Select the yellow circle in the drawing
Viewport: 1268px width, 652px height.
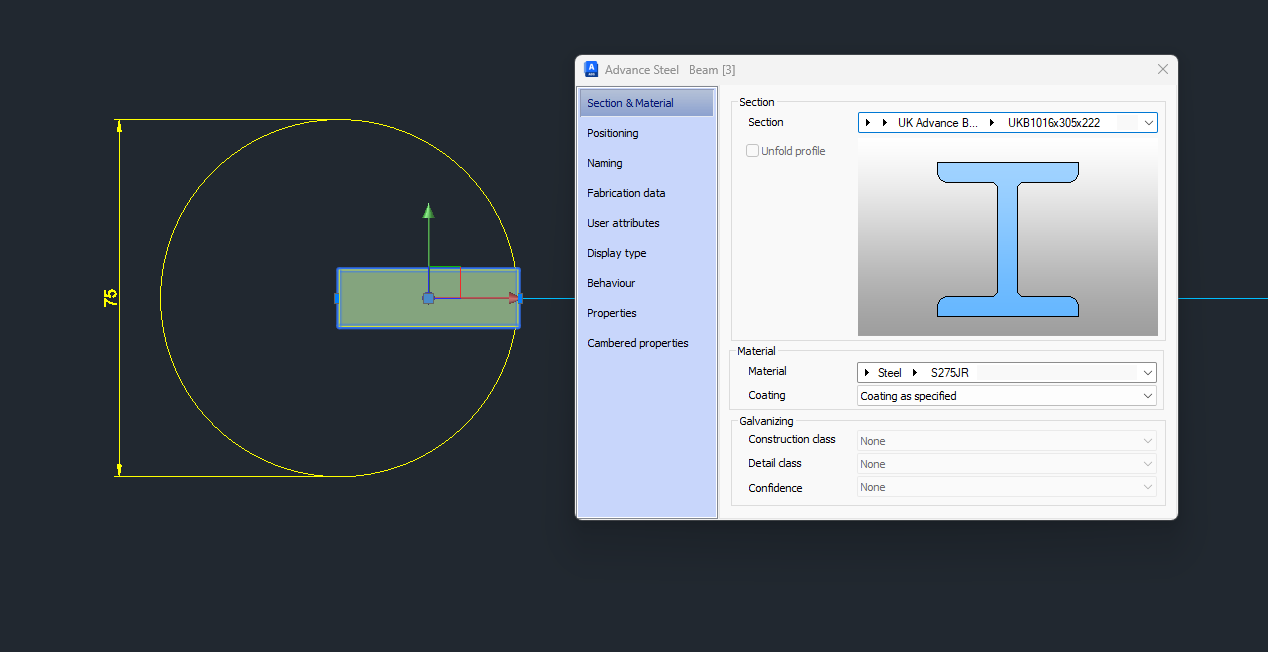point(161,298)
